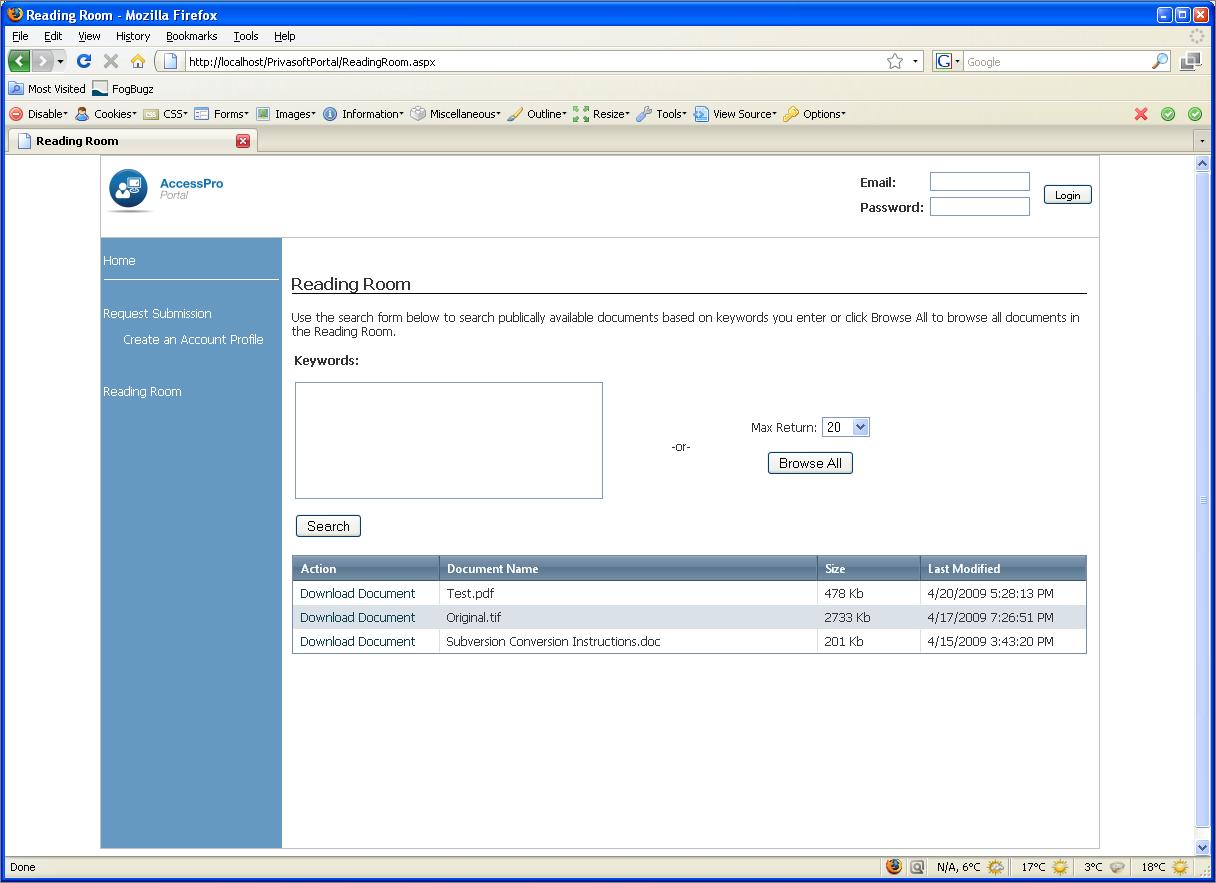Open the Max Return dropdown
Viewport: 1216px width, 883px height.
(x=846, y=427)
